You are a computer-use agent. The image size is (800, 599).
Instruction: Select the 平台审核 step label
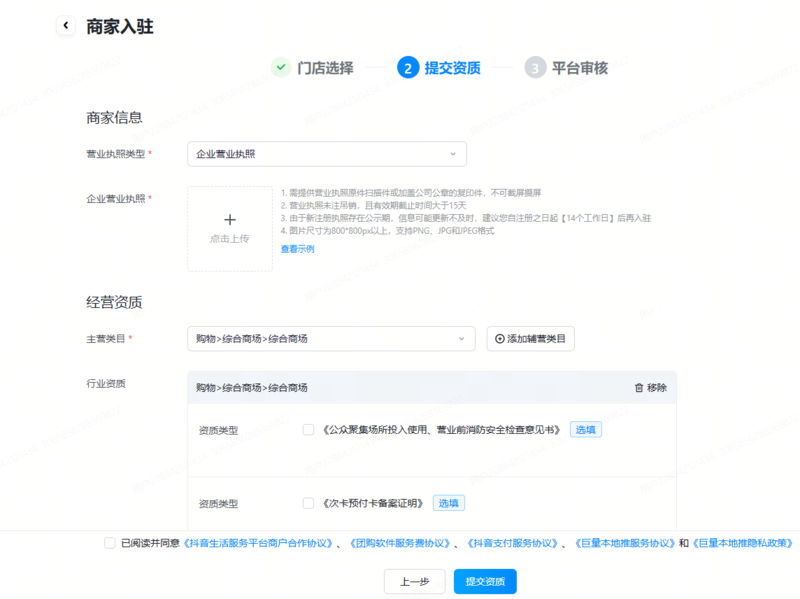575,68
